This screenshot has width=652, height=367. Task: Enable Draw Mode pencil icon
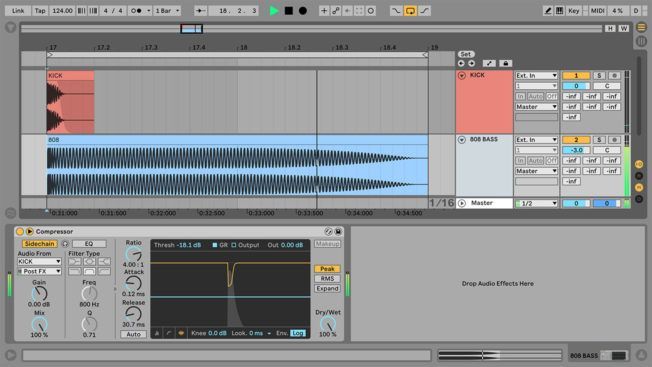point(548,11)
